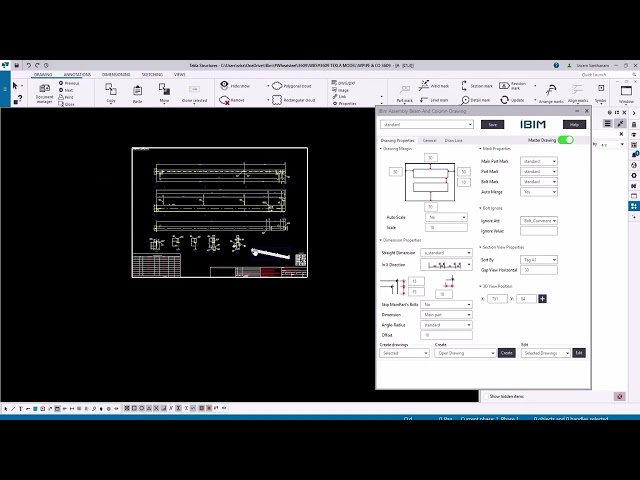
Task: Open the Window ribbon icon
Action: 626,92
